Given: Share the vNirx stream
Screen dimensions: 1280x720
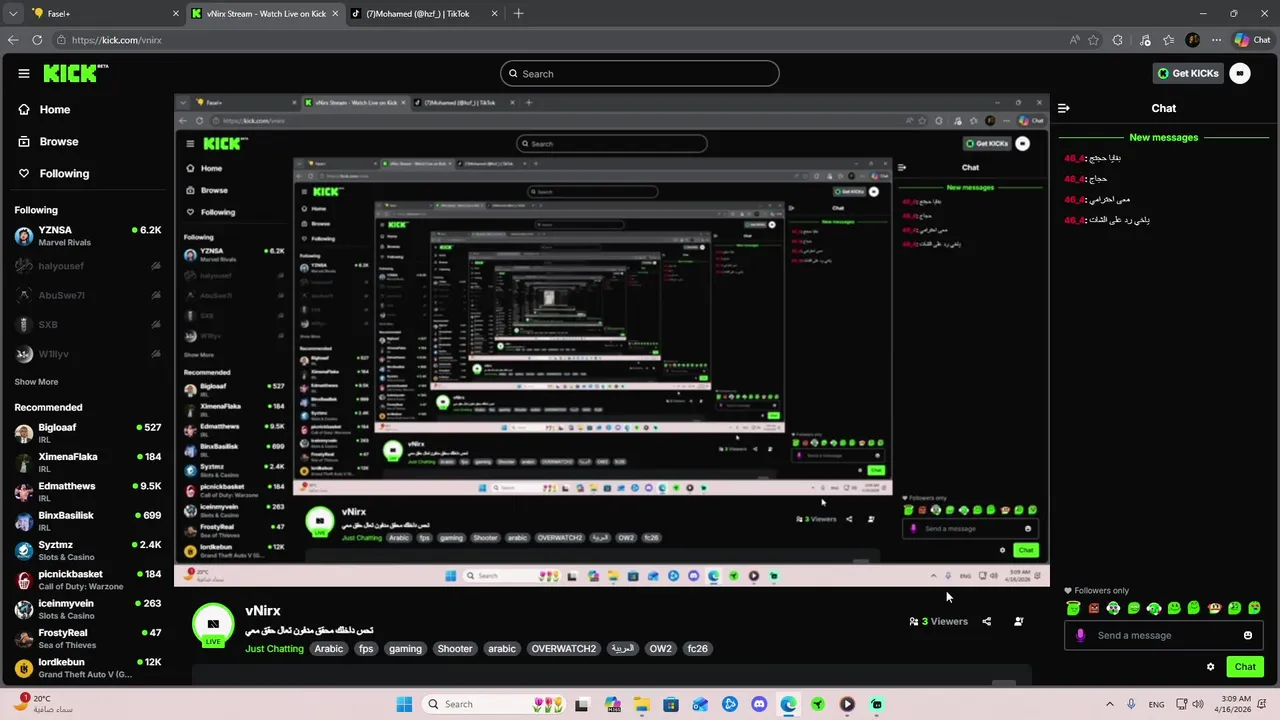Looking at the screenshot, I should 986,621.
